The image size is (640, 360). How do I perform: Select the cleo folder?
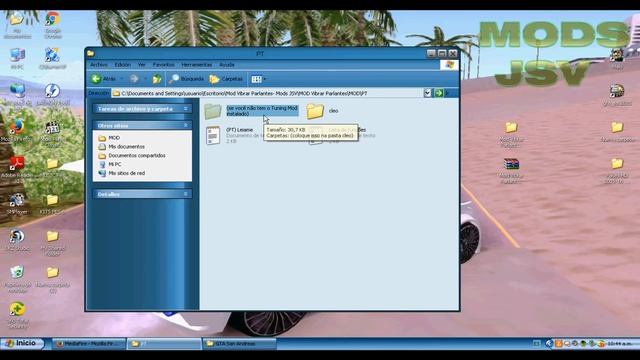(x=322, y=111)
